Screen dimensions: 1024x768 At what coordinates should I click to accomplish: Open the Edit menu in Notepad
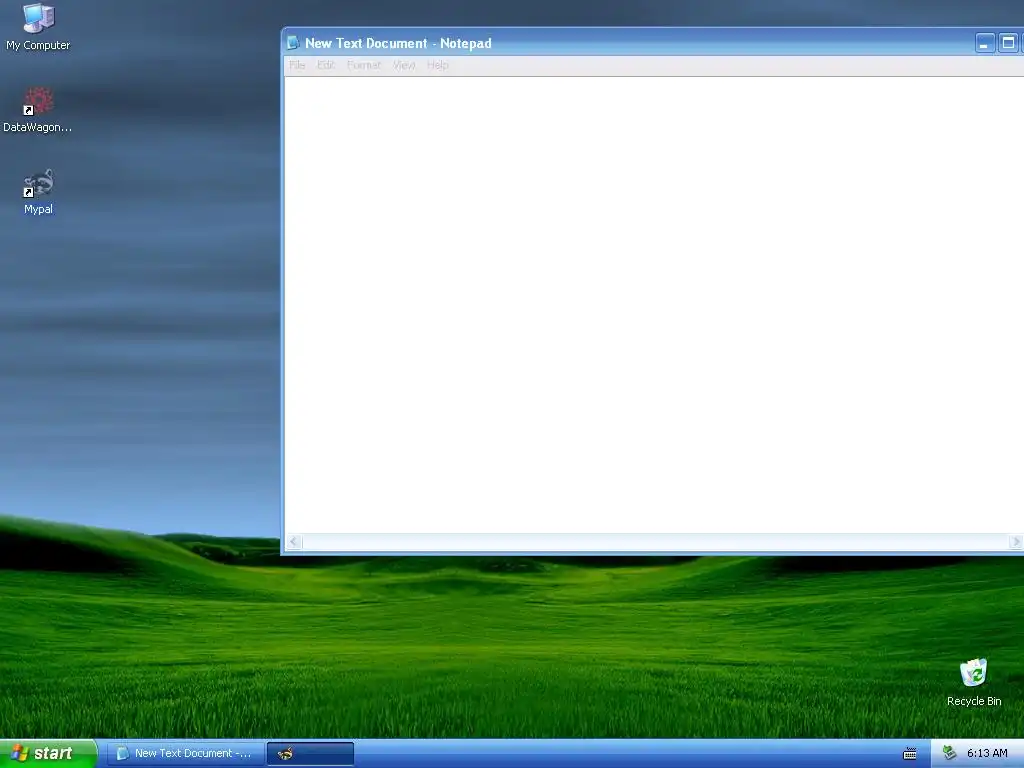326,65
